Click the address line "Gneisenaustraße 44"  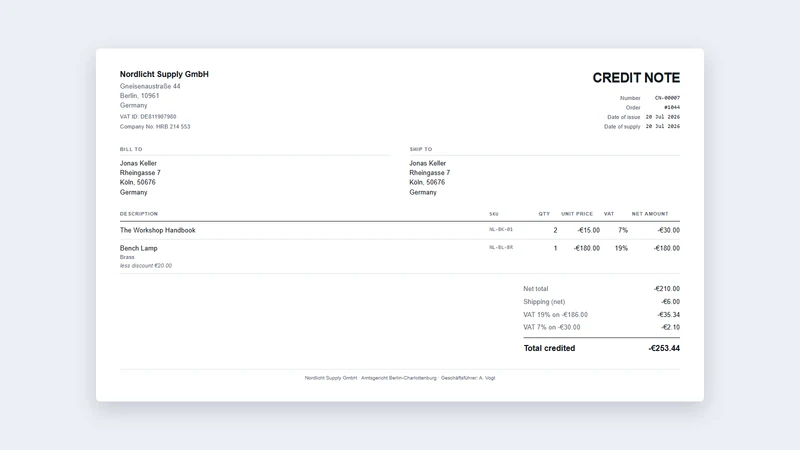[x=150, y=86]
